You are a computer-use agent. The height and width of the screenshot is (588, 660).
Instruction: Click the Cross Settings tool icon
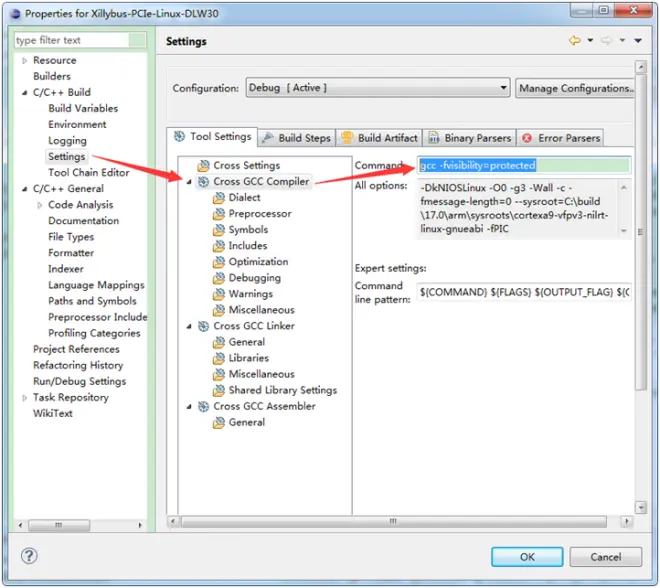tap(204, 165)
